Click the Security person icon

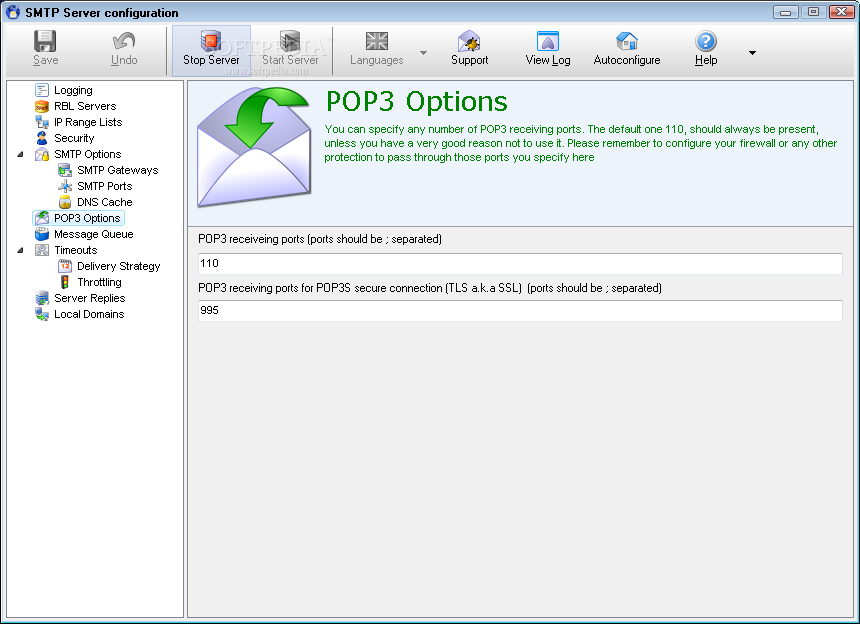(42, 138)
